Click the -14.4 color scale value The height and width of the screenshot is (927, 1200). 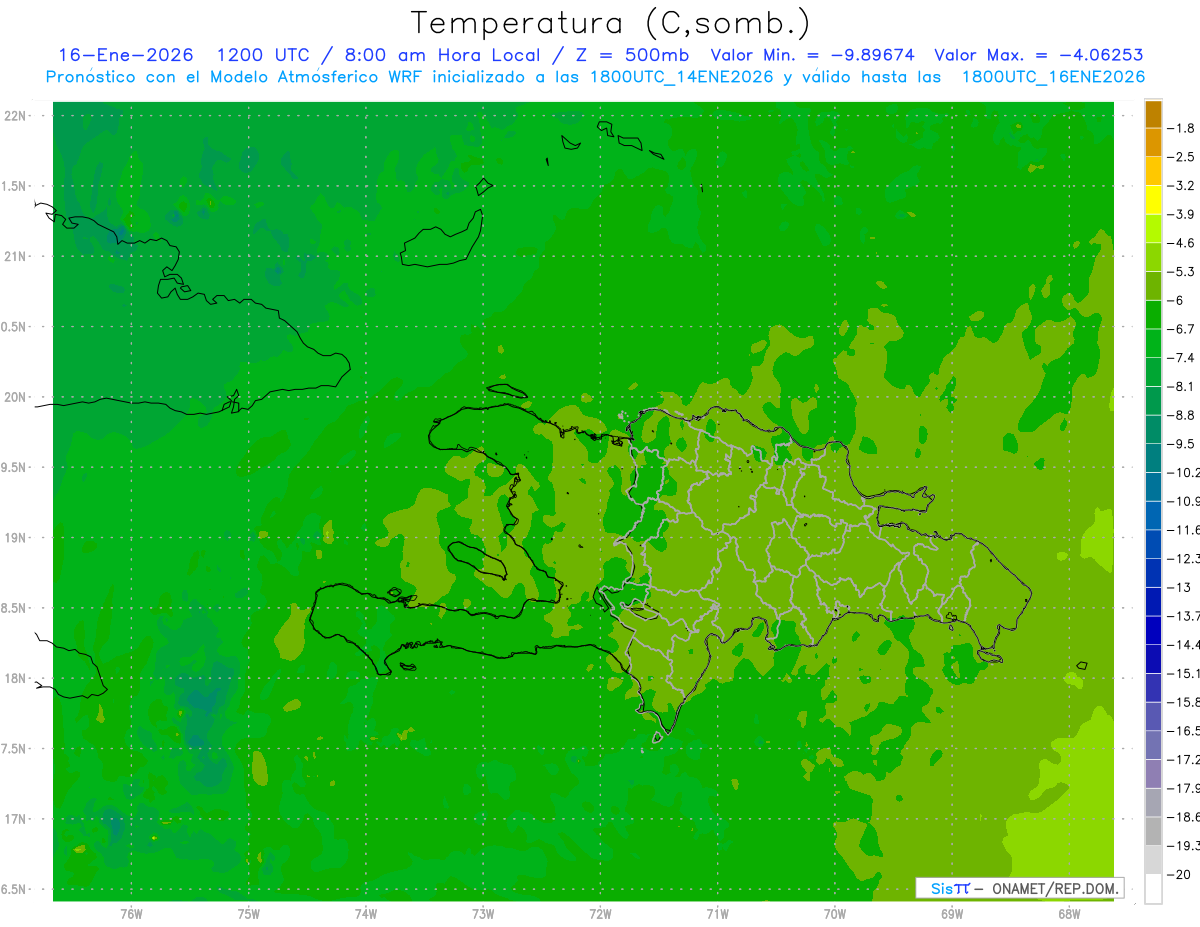(x=1185, y=645)
